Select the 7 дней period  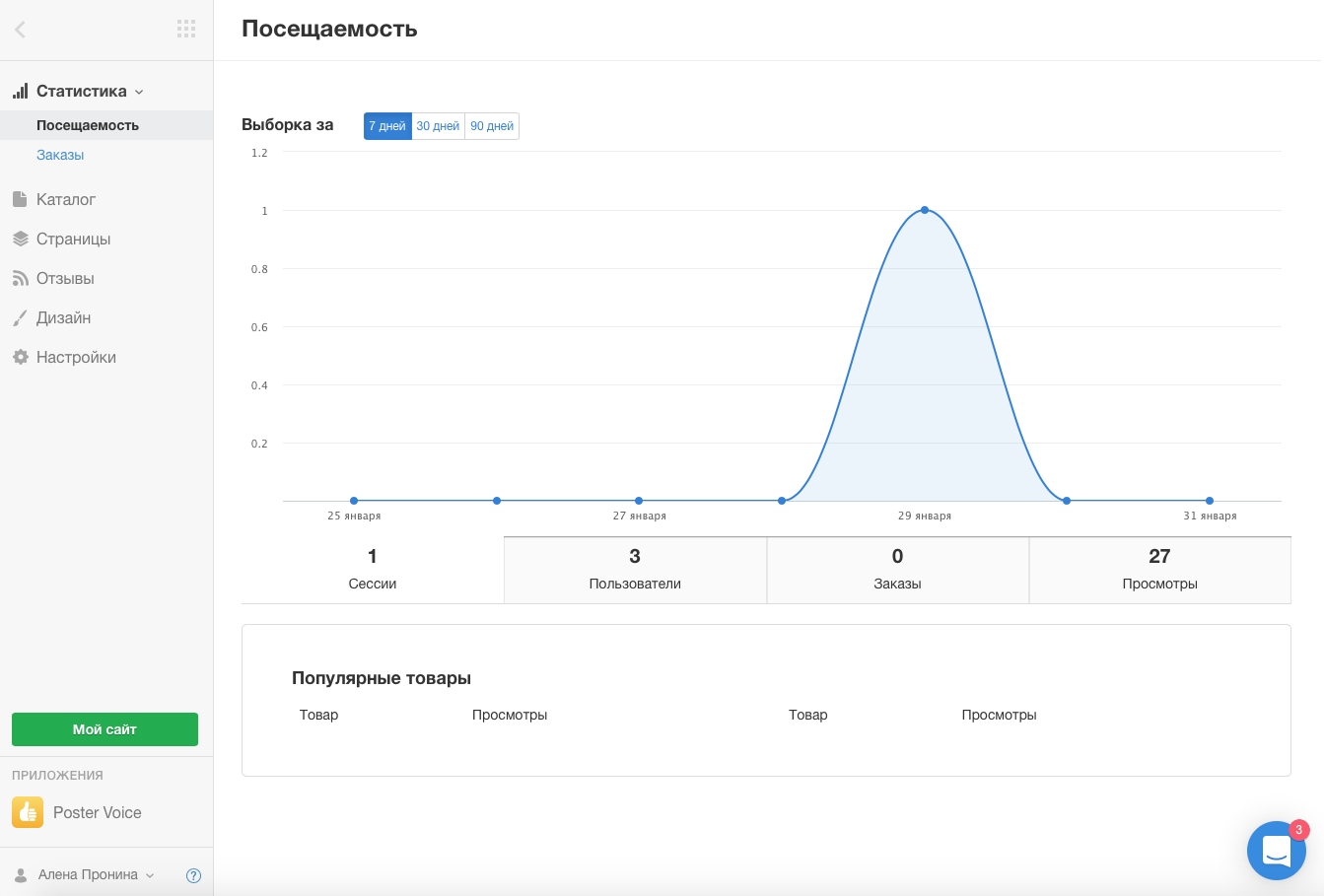point(387,126)
